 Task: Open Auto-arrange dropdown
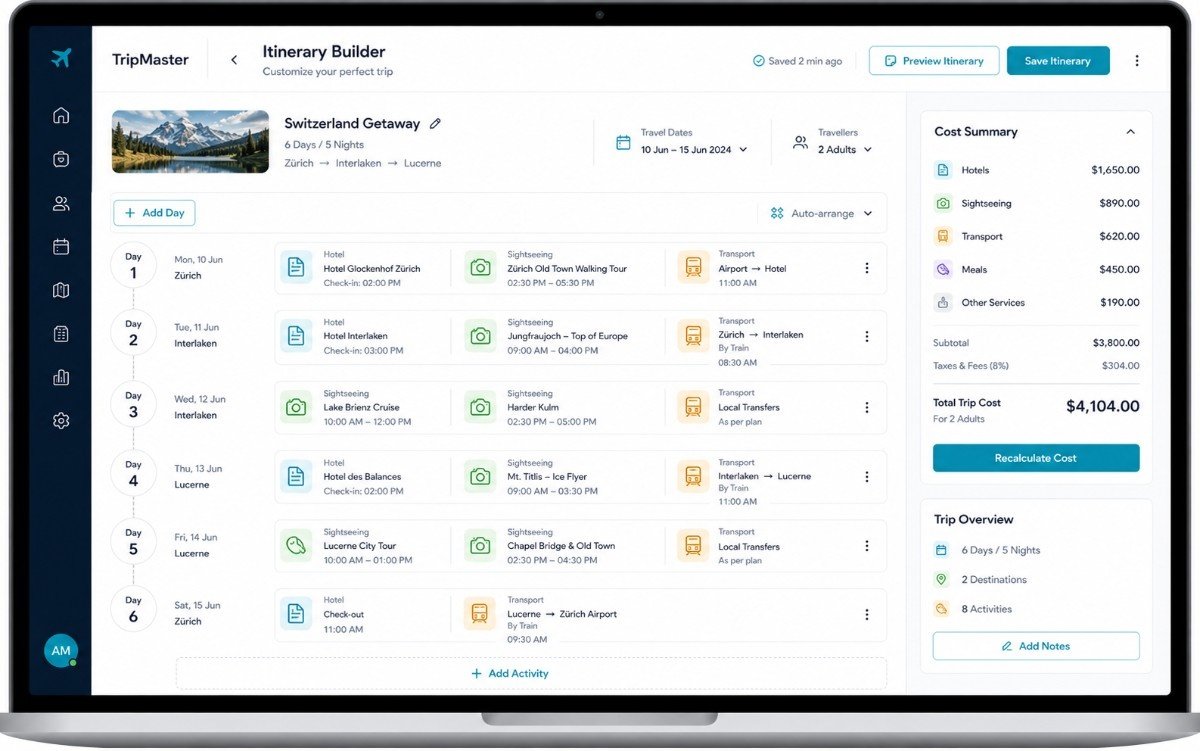click(x=821, y=213)
